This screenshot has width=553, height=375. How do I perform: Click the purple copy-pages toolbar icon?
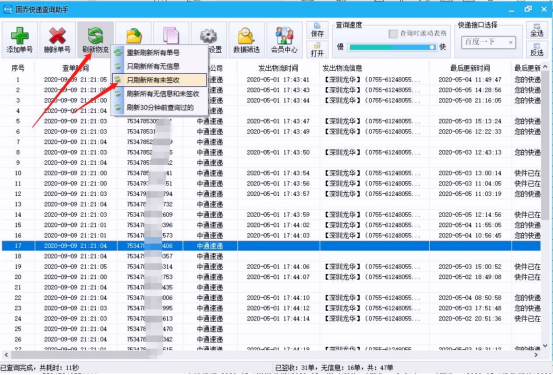pyautogui.click(x=171, y=36)
